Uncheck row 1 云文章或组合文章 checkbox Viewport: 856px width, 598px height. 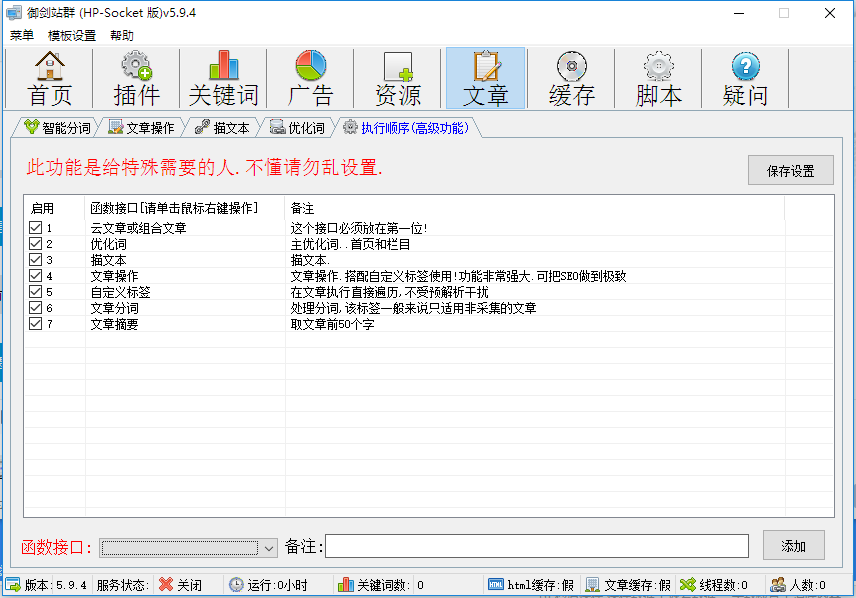click(35, 227)
